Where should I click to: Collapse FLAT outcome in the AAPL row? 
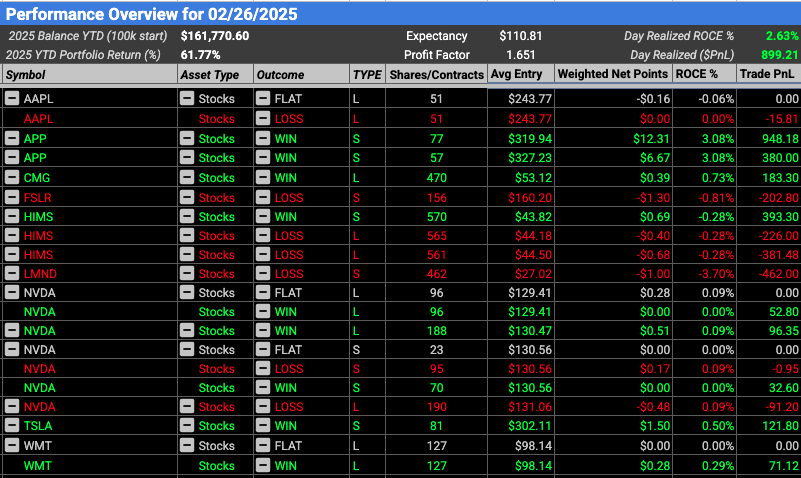[x=263, y=98]
